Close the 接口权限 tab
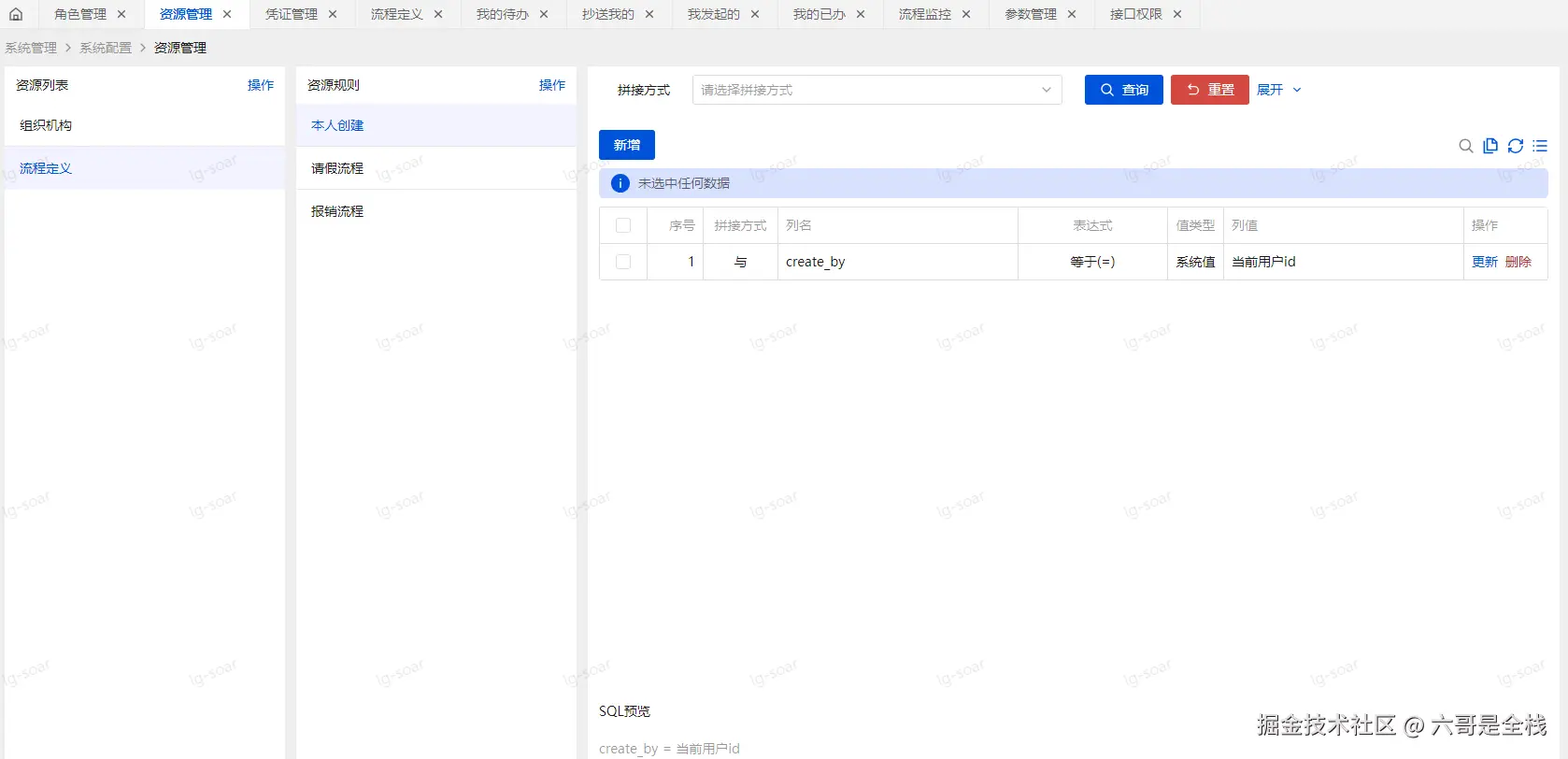Screen dimensions: 1568x759 pos(1177,14)
